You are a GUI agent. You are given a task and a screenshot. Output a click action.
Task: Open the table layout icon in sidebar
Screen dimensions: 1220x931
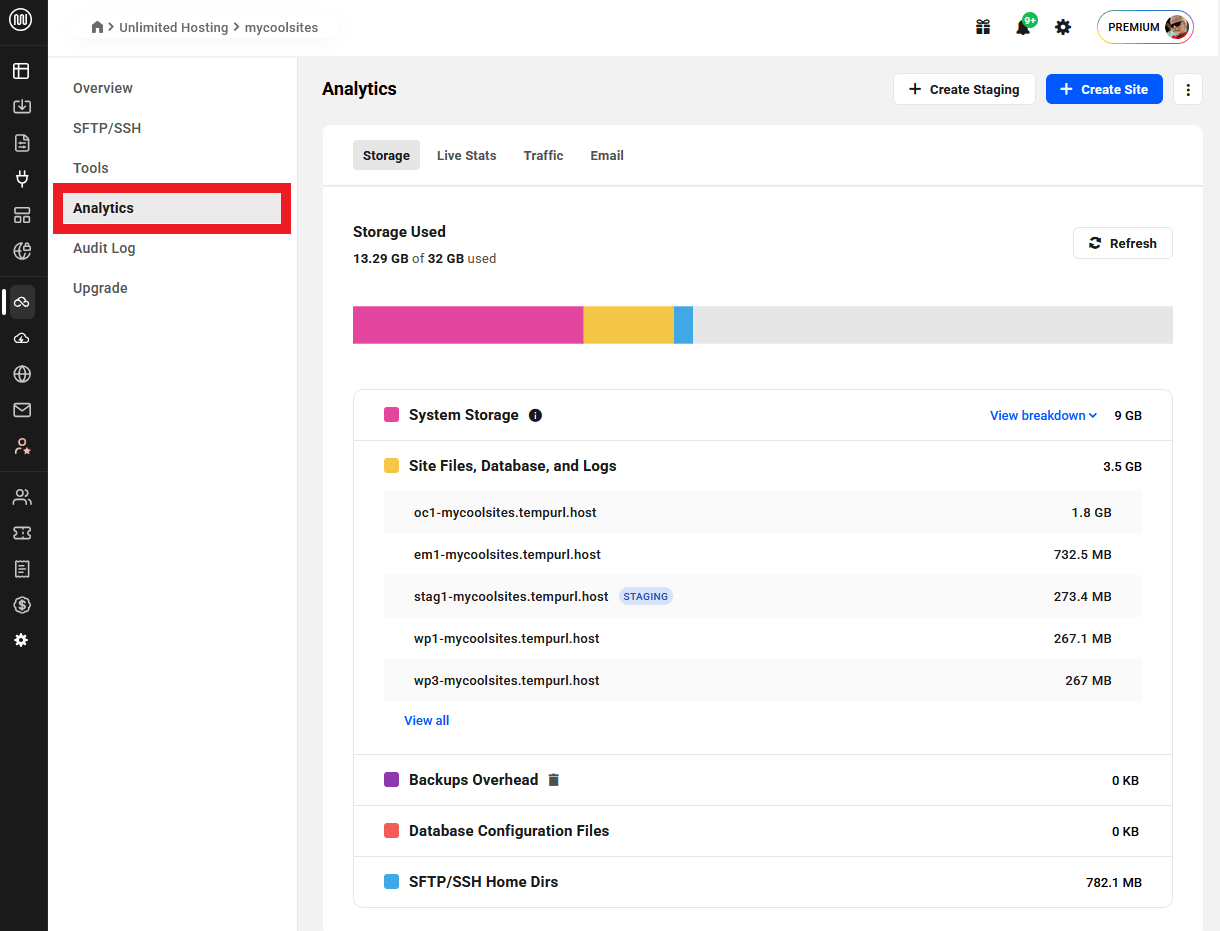(22, 71)
